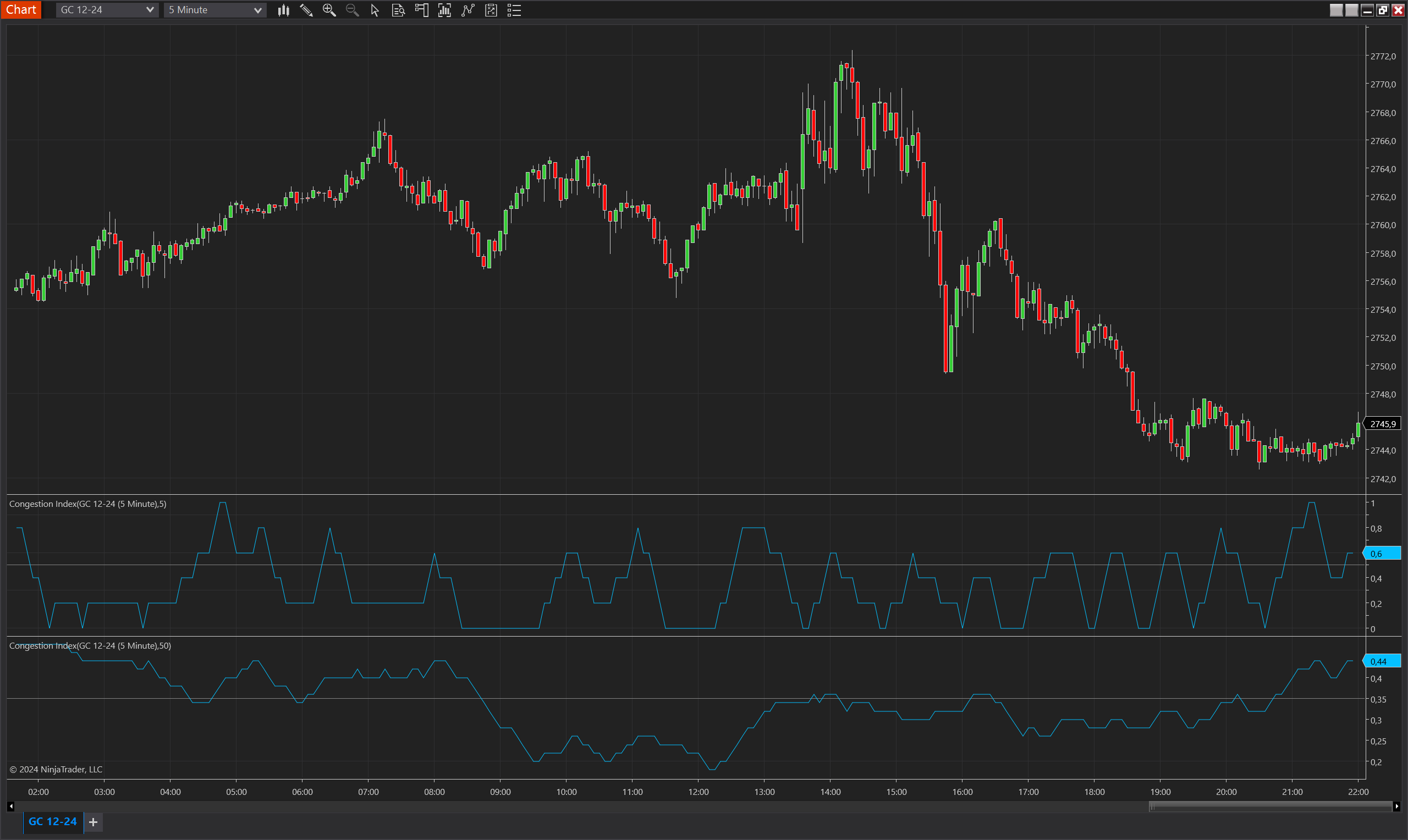
Task: Open the bar type chart style icon
Action: (284, 10)
